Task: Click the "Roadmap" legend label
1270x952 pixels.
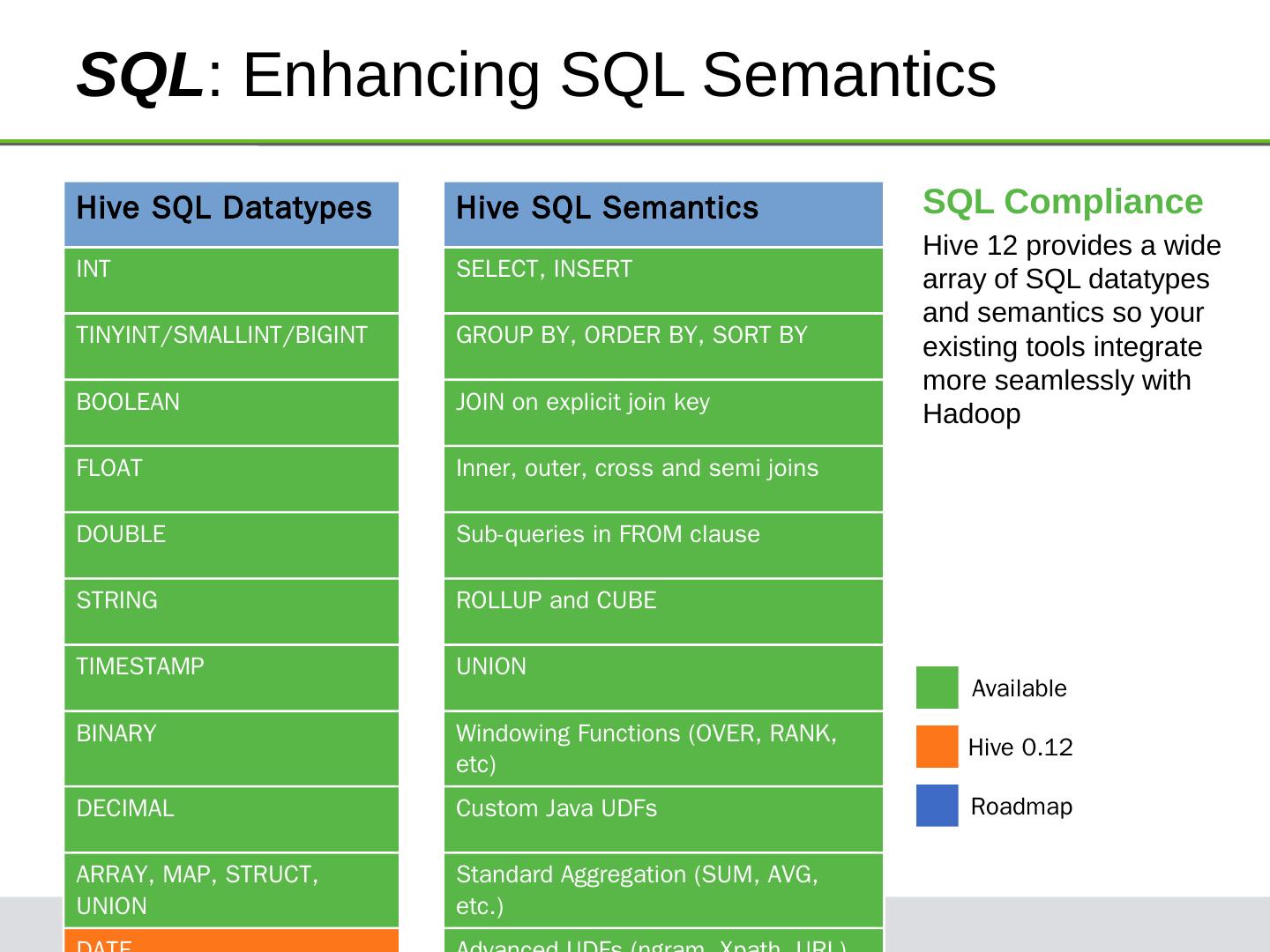Action: (x=1021, y=807)
